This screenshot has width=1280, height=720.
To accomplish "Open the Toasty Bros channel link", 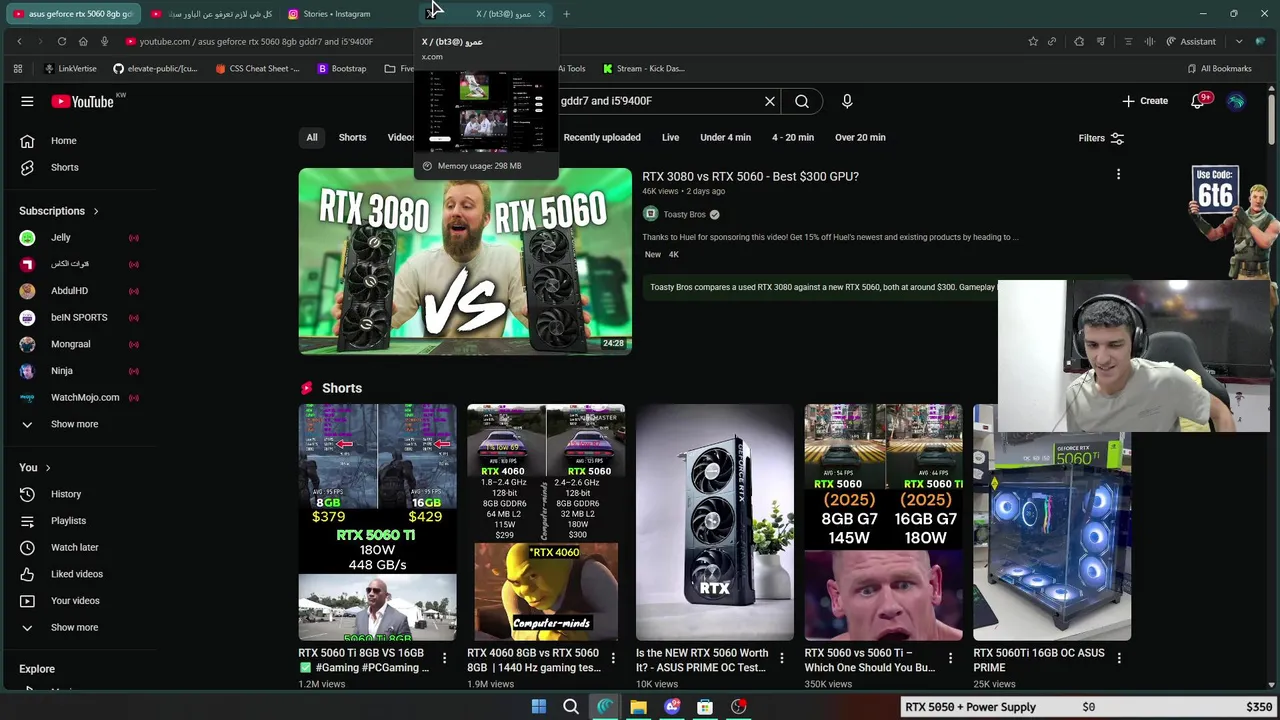I will click(684, 214).
